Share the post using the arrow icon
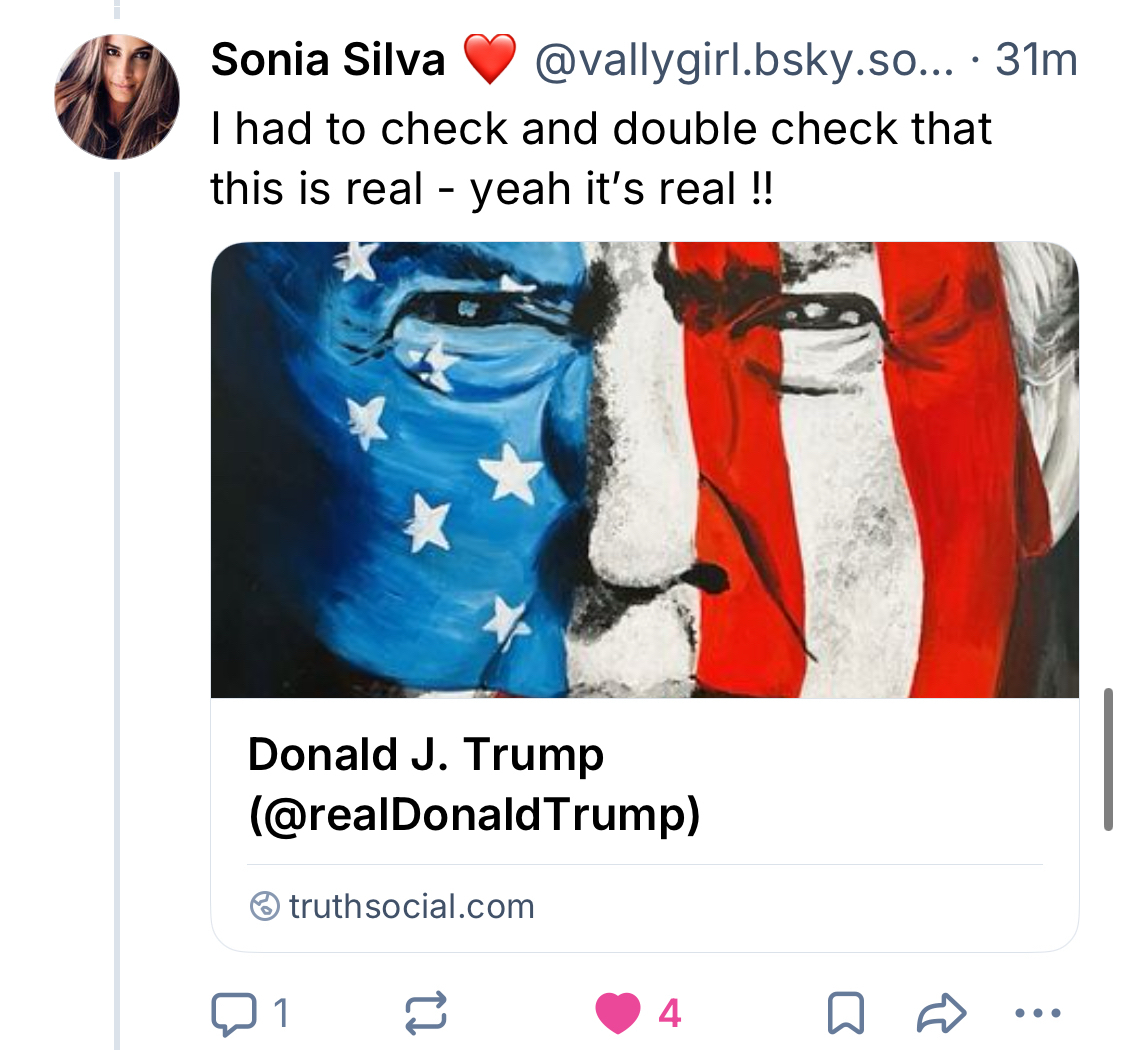 pyautogui.click(x=941, y=1014)
